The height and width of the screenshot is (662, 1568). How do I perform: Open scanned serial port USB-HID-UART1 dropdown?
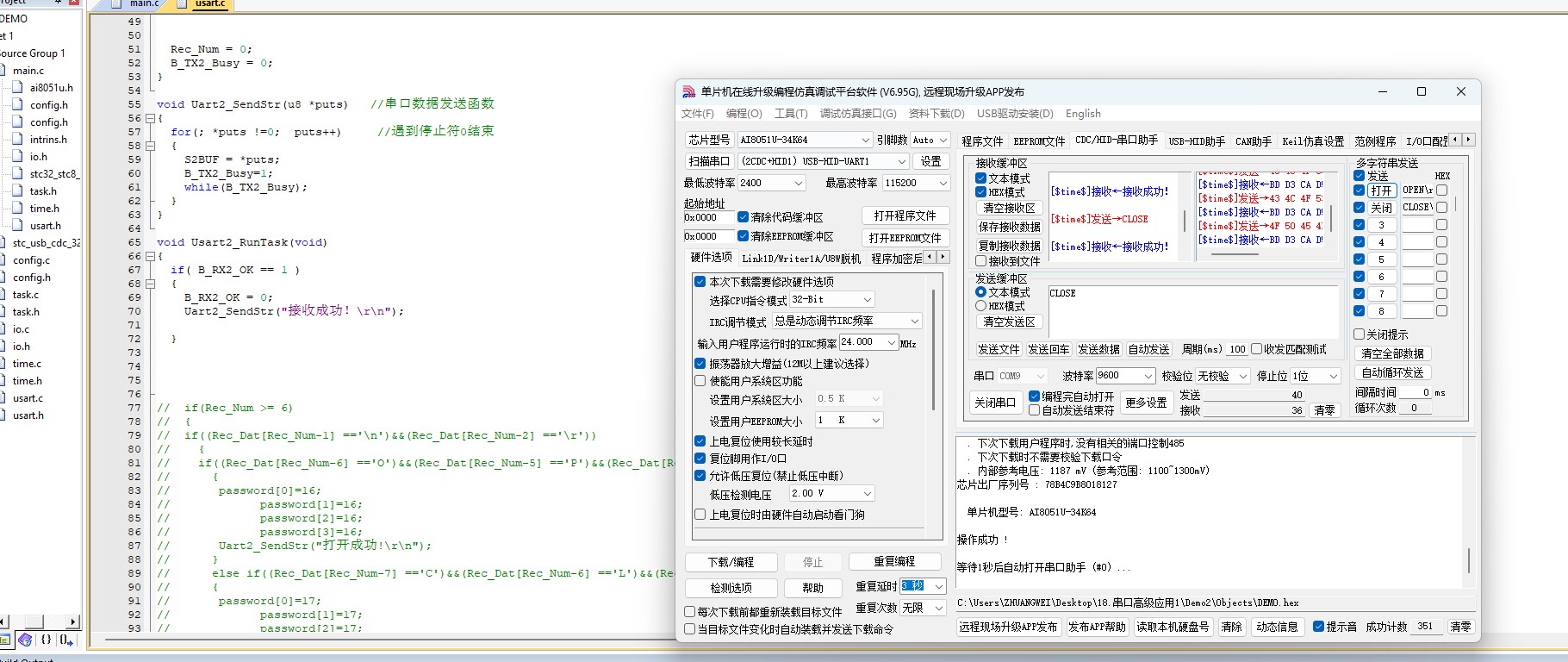point(824,161)
